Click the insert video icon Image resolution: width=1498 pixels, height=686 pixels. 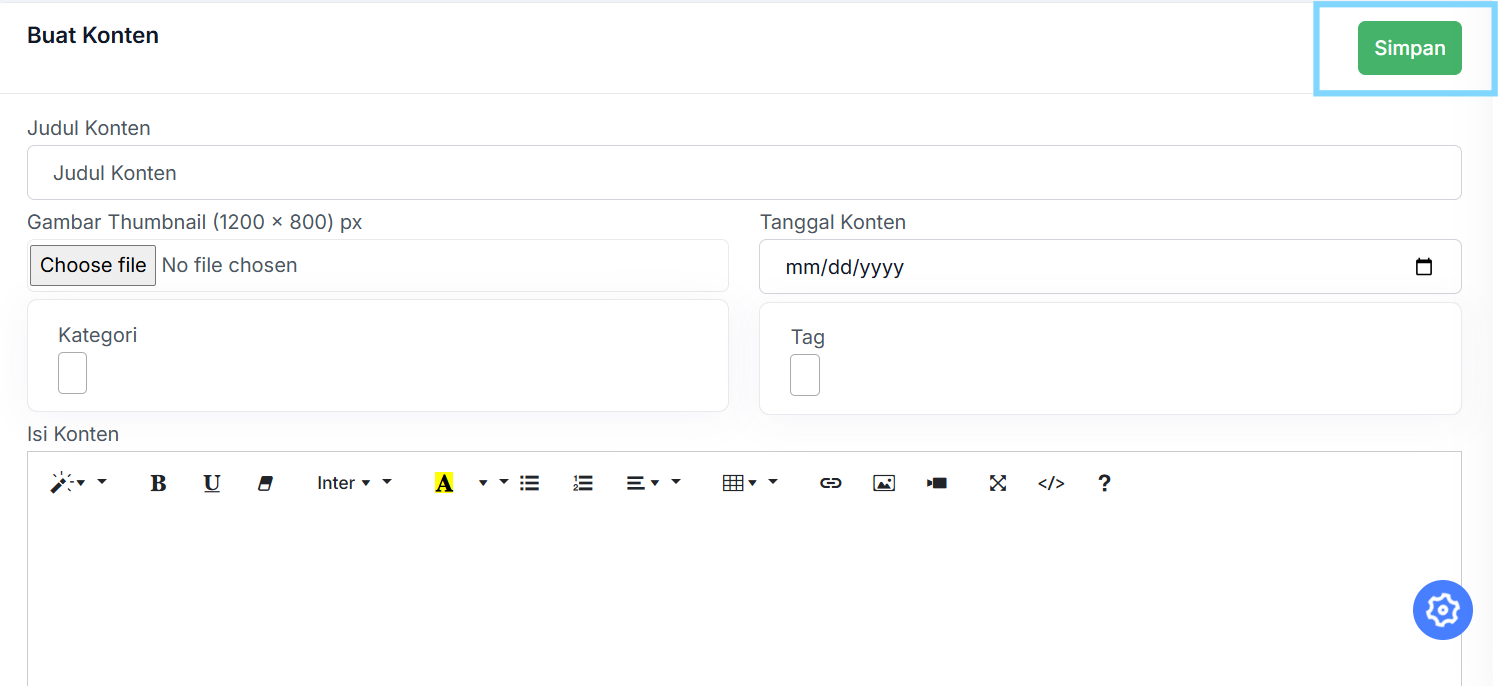point(937,483)
